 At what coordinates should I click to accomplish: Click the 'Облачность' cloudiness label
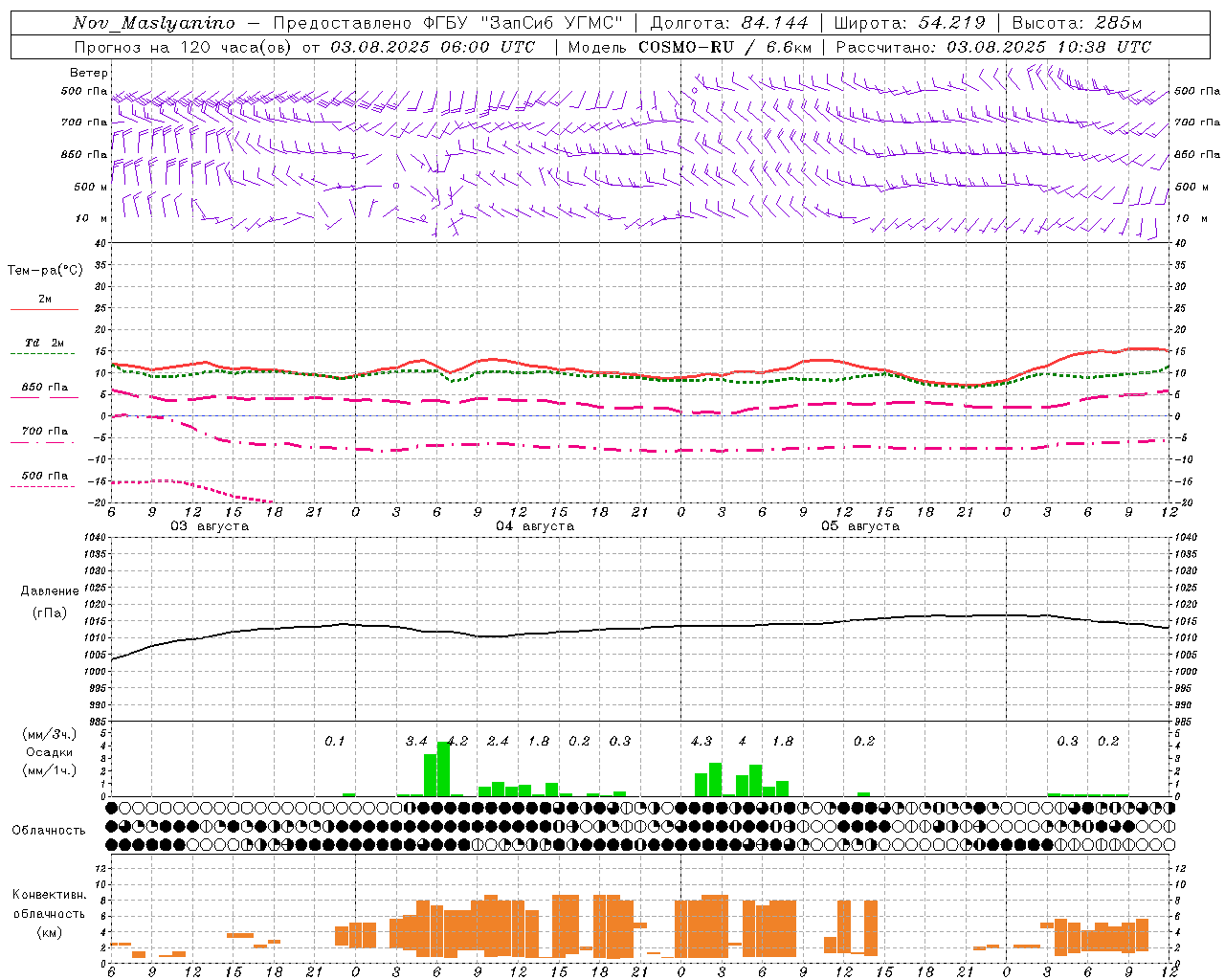(x=49, y=831)
